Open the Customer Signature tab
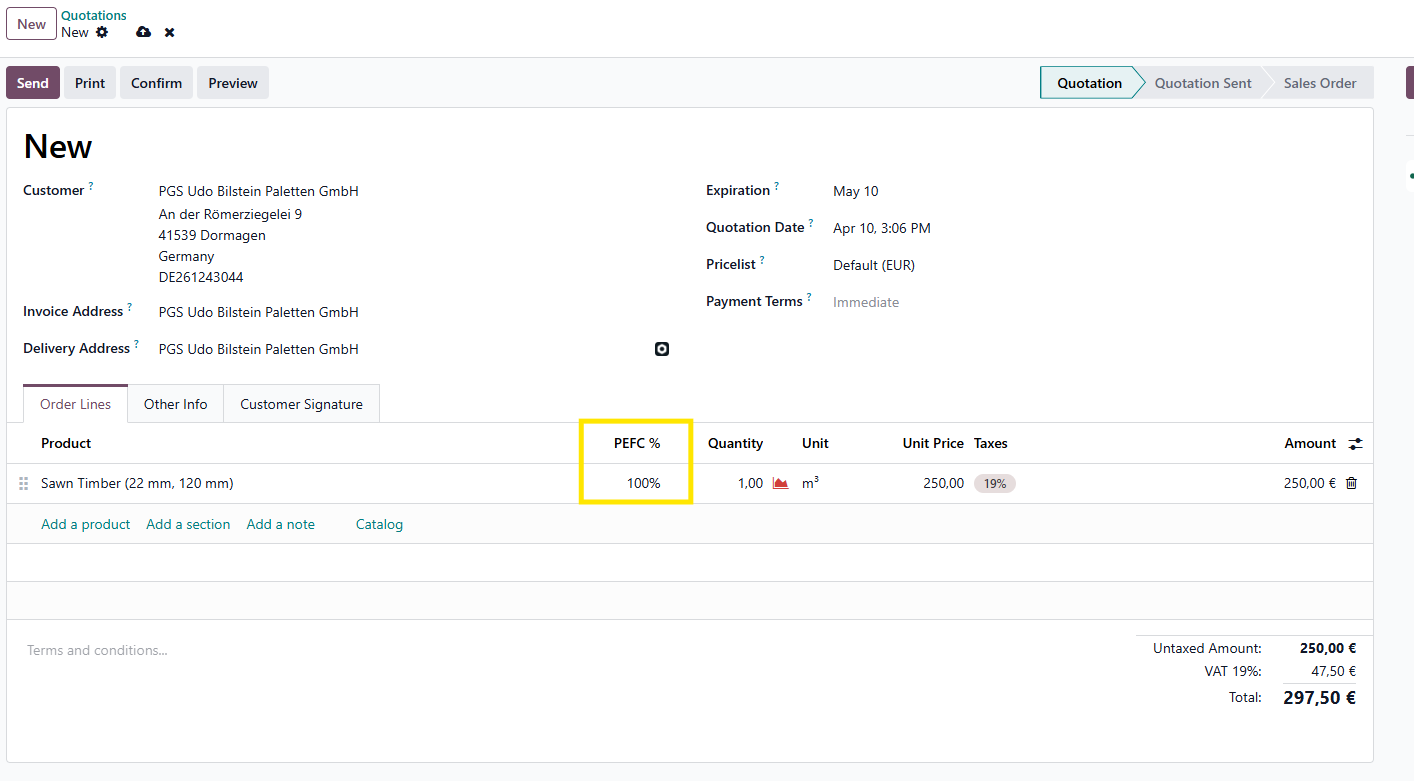 click(x=301, y=404)
